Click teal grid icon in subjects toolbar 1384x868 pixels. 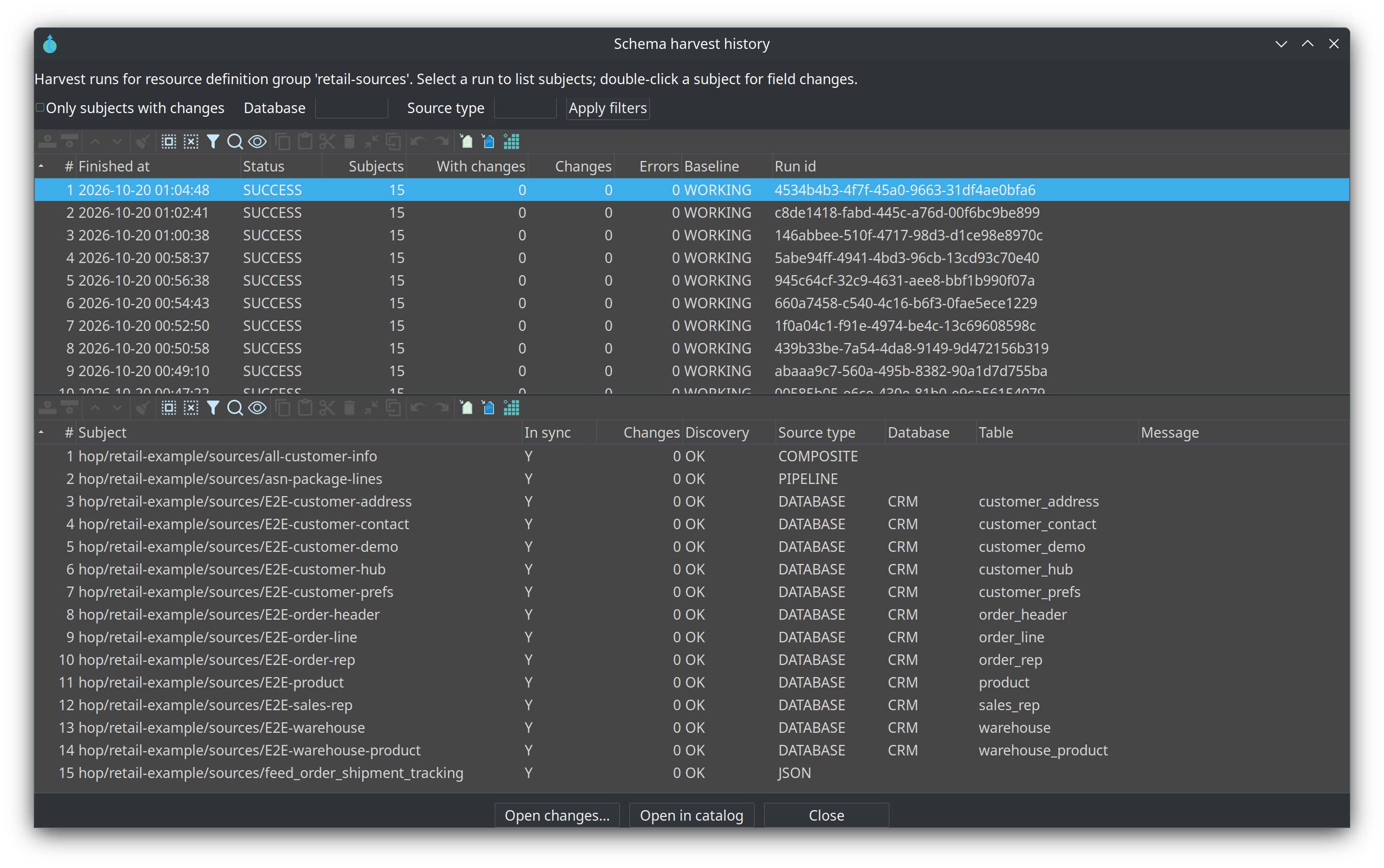pyautogui.click(x=511, y=408)
